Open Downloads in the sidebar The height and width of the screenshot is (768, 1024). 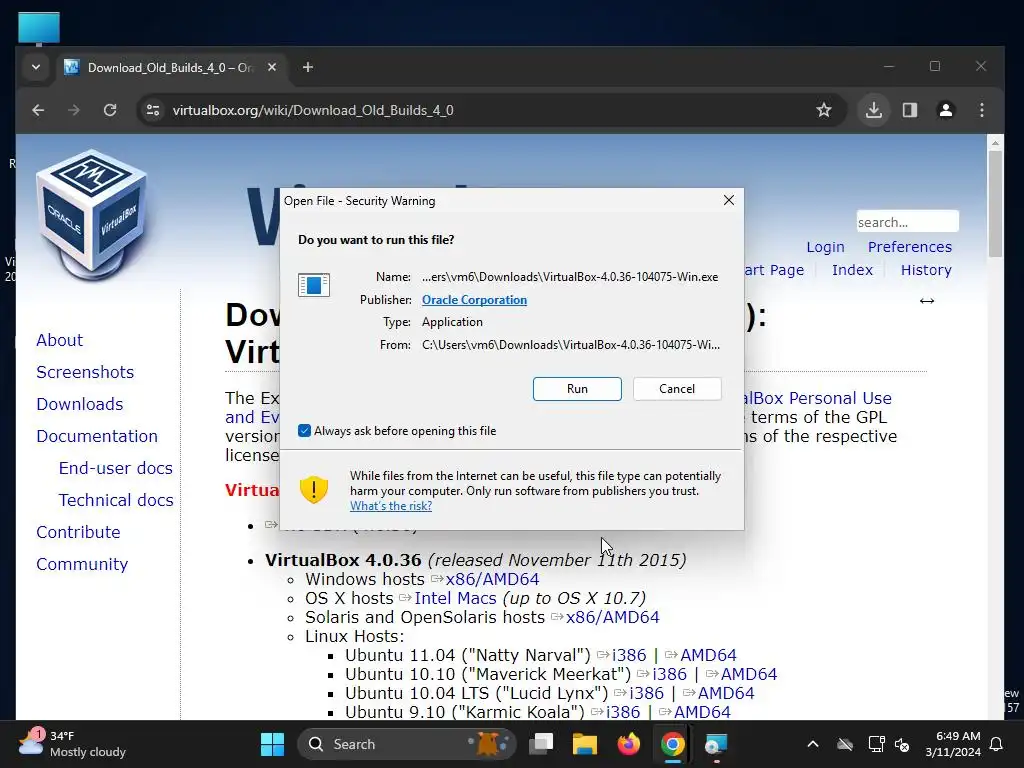tap(80, 404)
